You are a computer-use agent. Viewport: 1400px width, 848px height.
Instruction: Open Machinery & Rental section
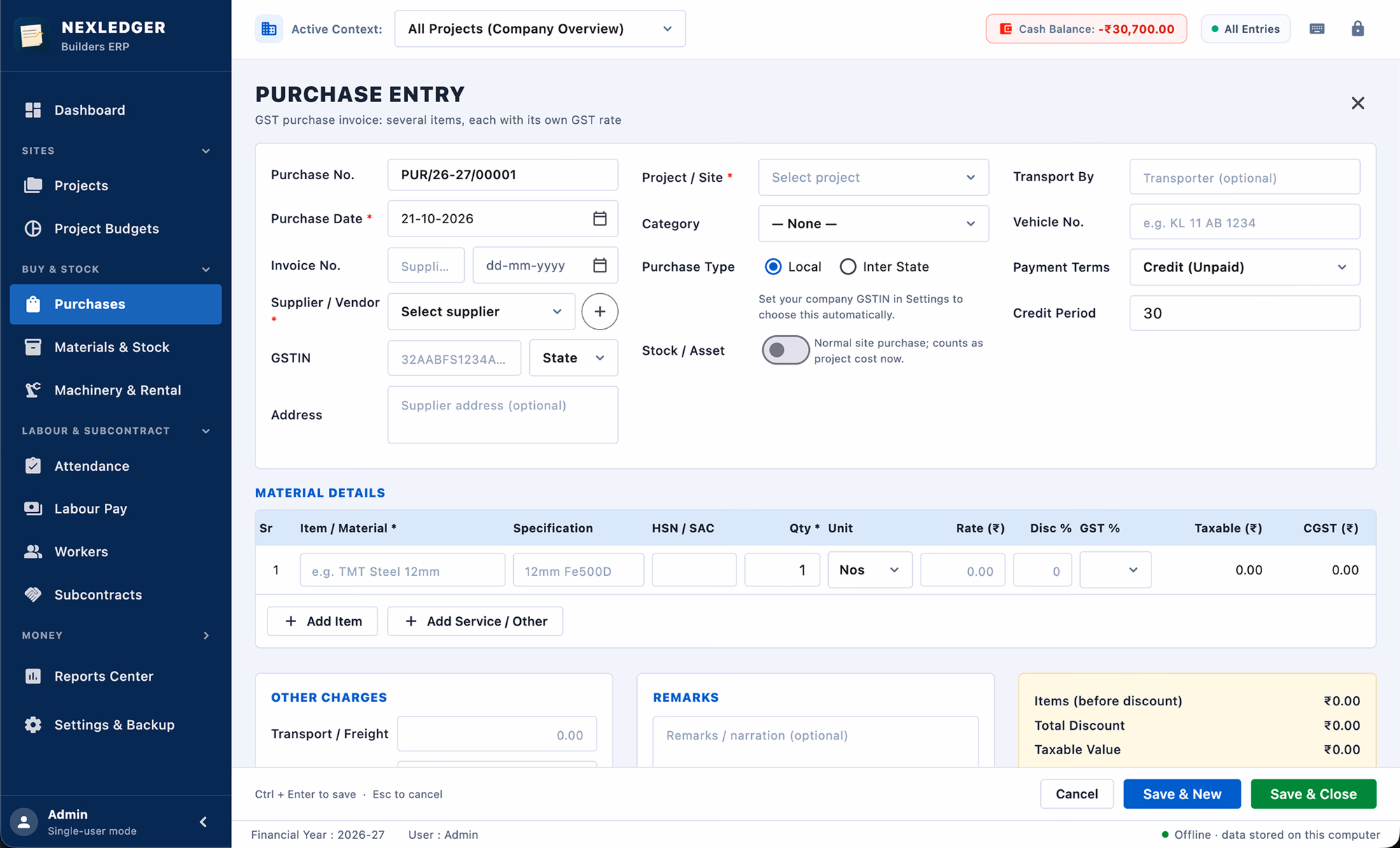point(115,390)
